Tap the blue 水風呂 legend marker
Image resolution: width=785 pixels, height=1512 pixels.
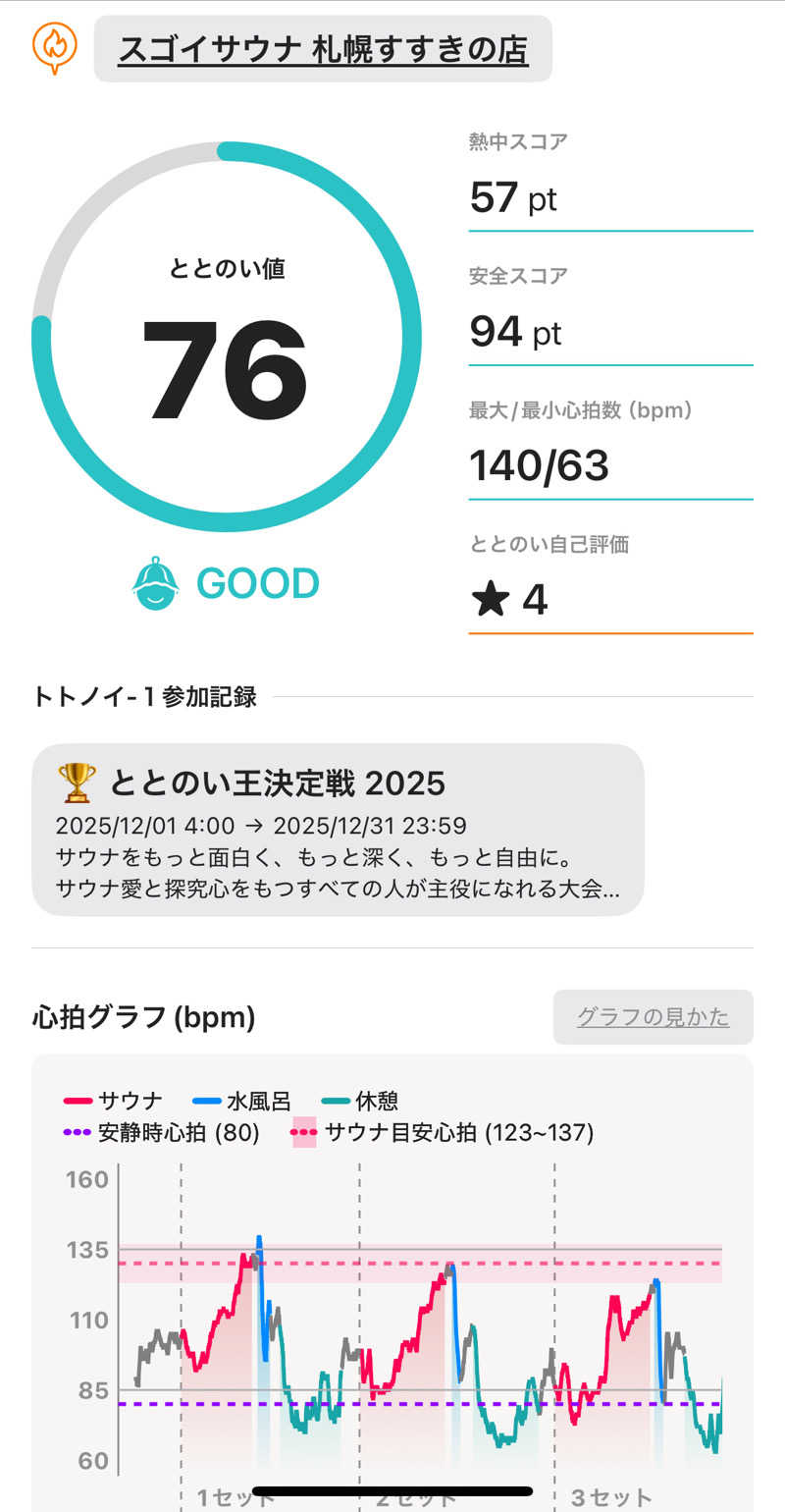[206, 1102]
